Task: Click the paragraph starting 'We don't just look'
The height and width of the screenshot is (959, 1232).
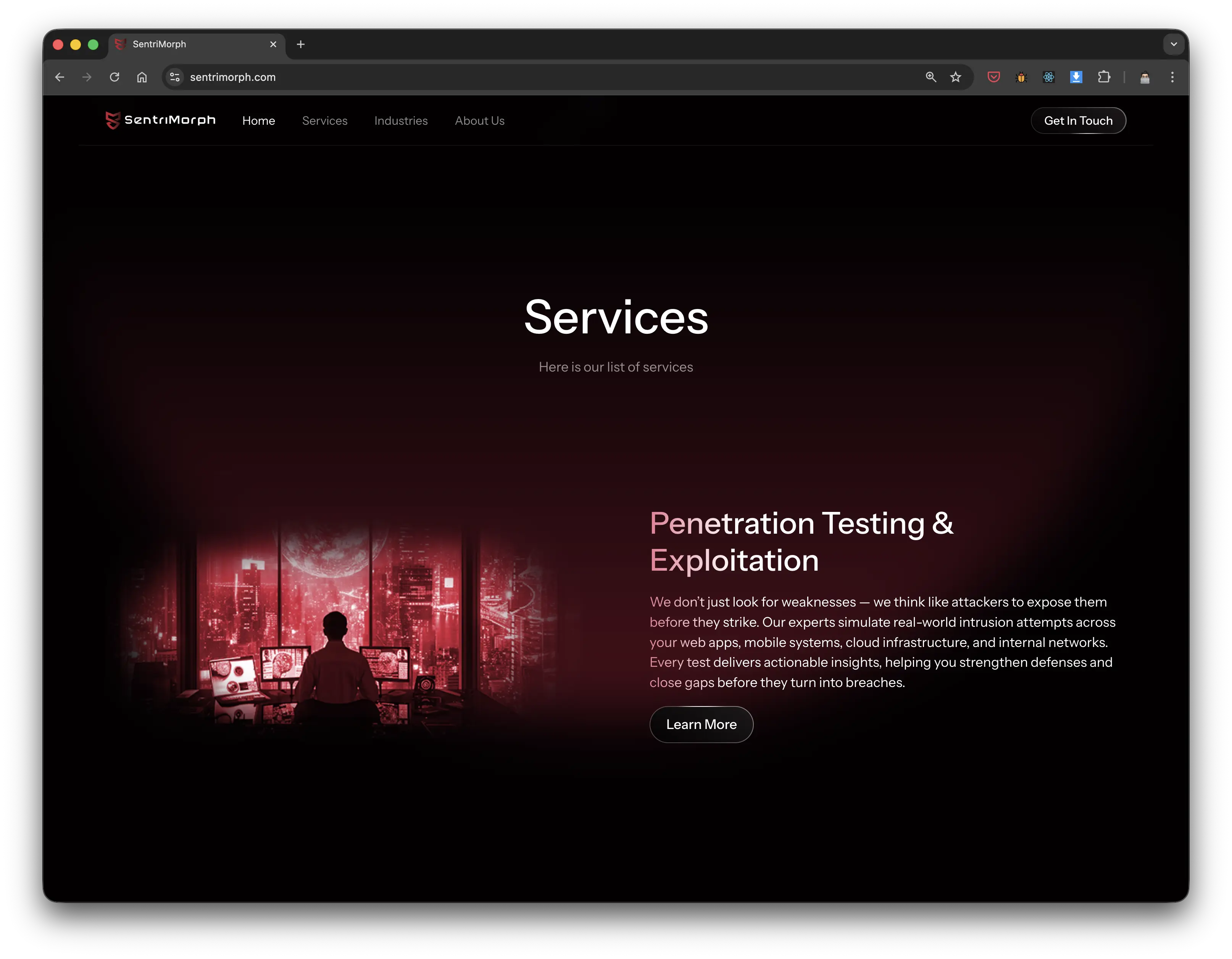Action: [883, 642]
